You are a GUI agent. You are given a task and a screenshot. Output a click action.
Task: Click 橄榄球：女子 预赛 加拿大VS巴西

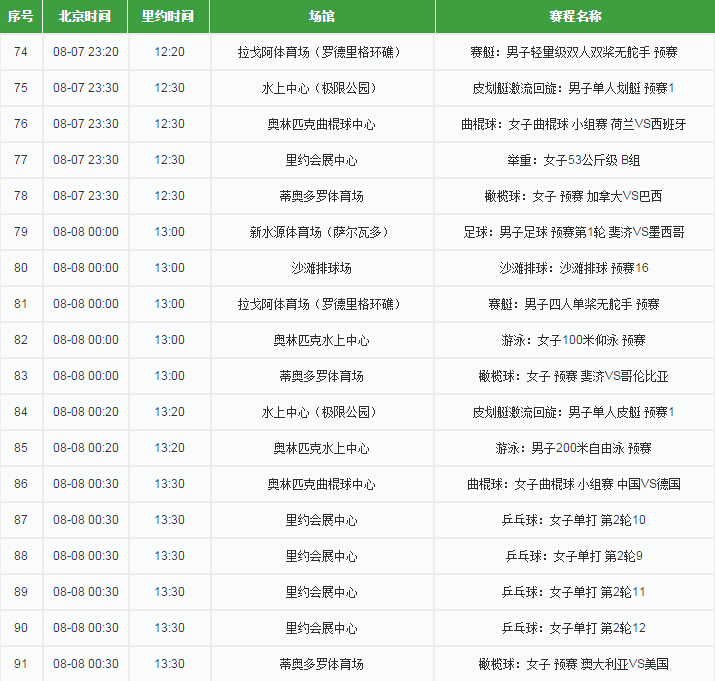click(x=573, y=197)
